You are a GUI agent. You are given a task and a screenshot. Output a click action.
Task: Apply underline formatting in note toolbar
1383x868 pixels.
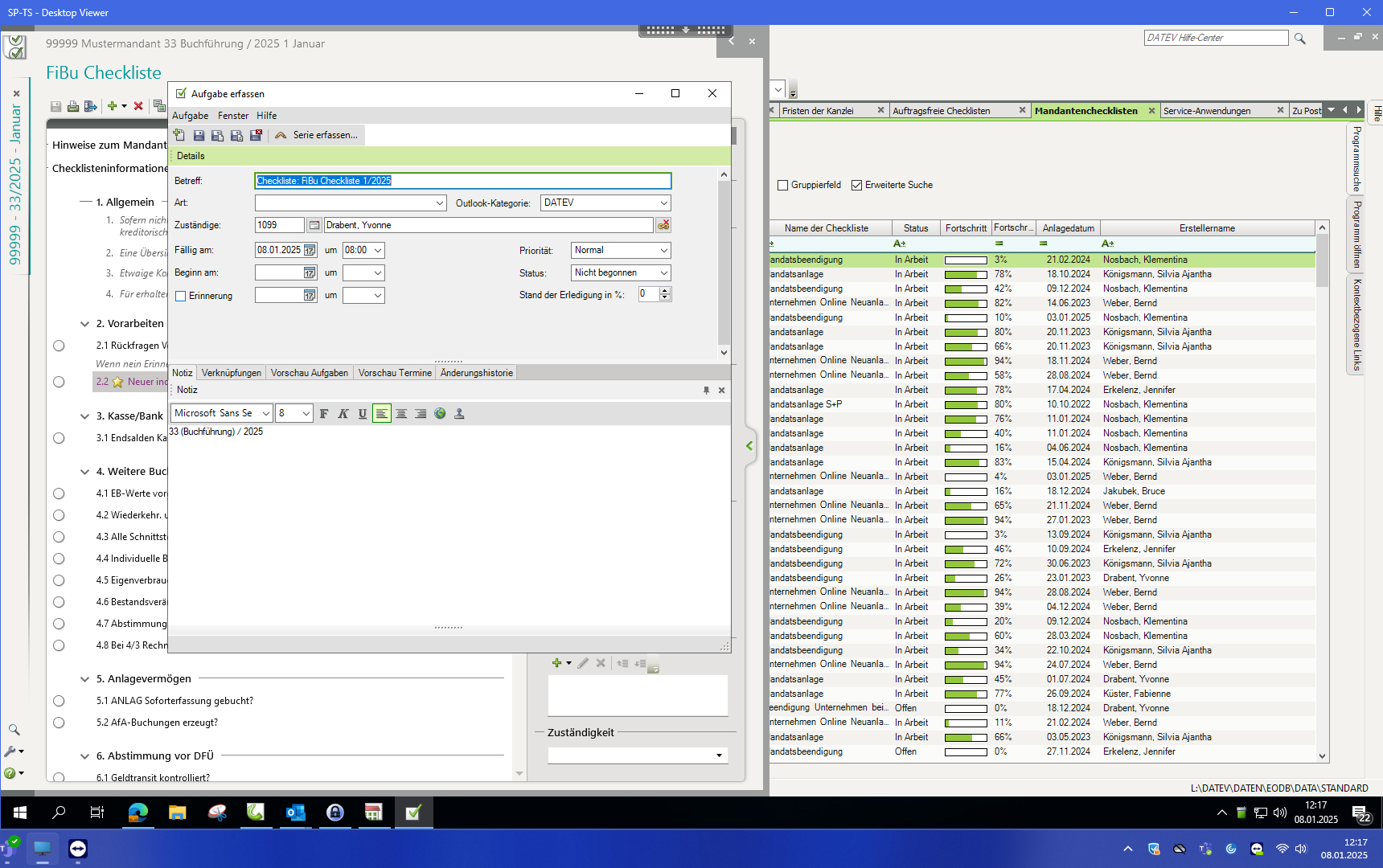[x=363, y=414]
